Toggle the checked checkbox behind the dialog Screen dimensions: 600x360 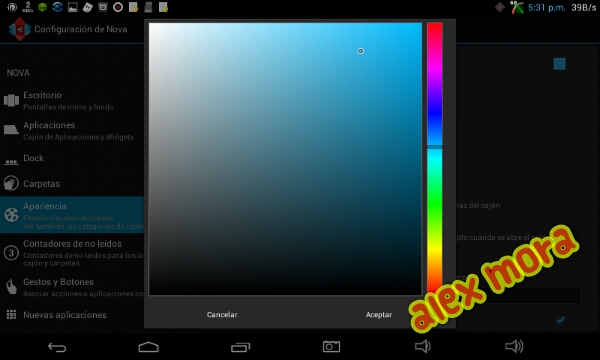[561, 320]
